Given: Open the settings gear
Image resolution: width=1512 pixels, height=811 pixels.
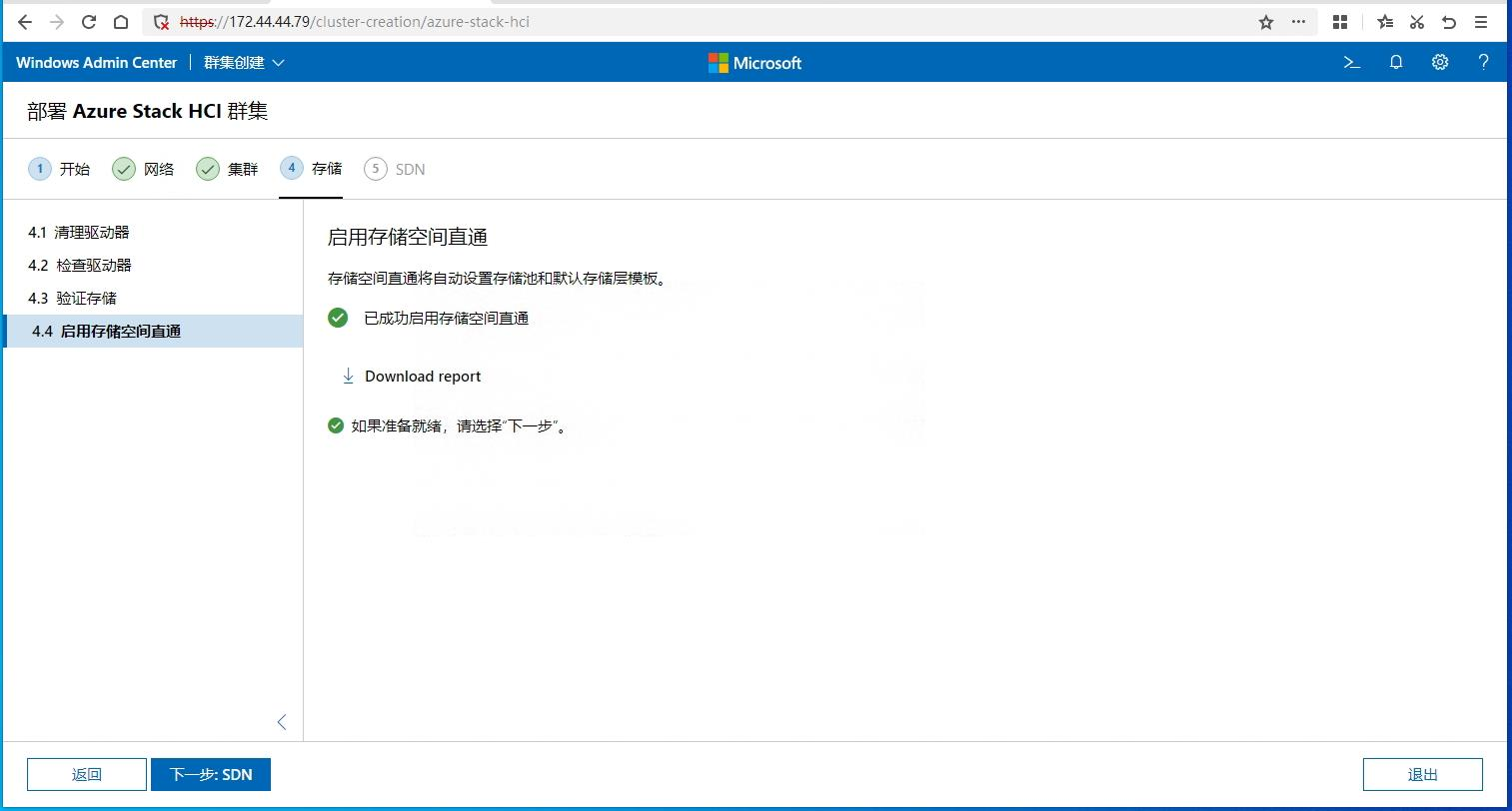Looking at the screenshot, I should click(x=1440, y=62).
